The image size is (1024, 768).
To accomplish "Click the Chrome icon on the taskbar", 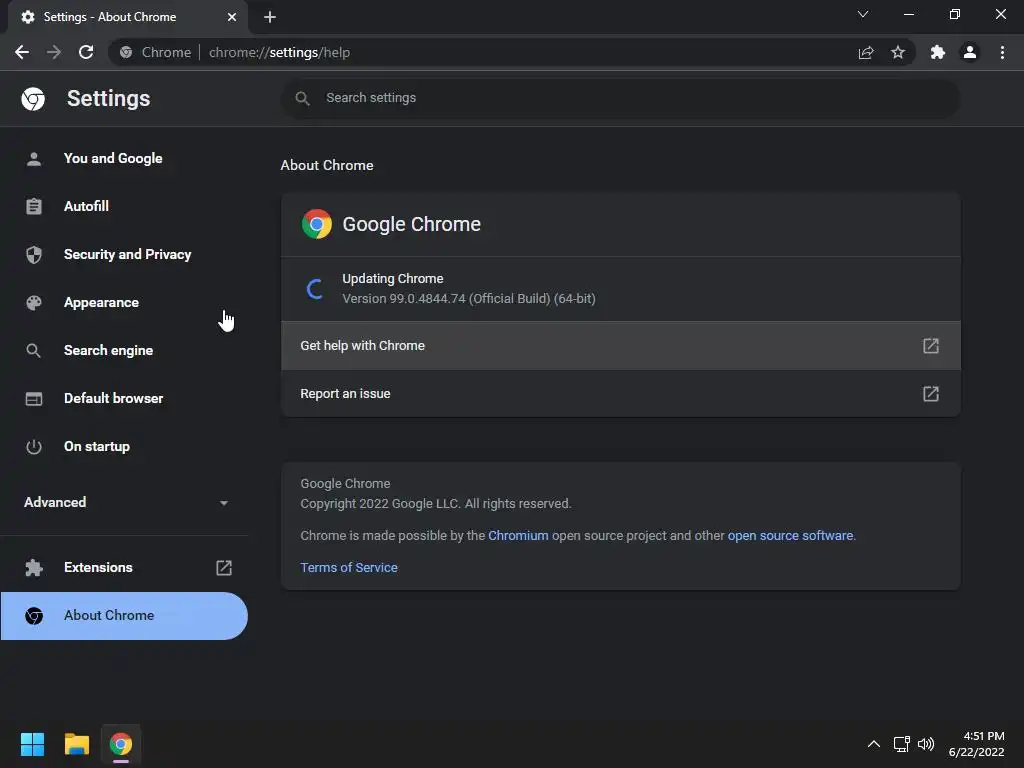I will 121,744.
